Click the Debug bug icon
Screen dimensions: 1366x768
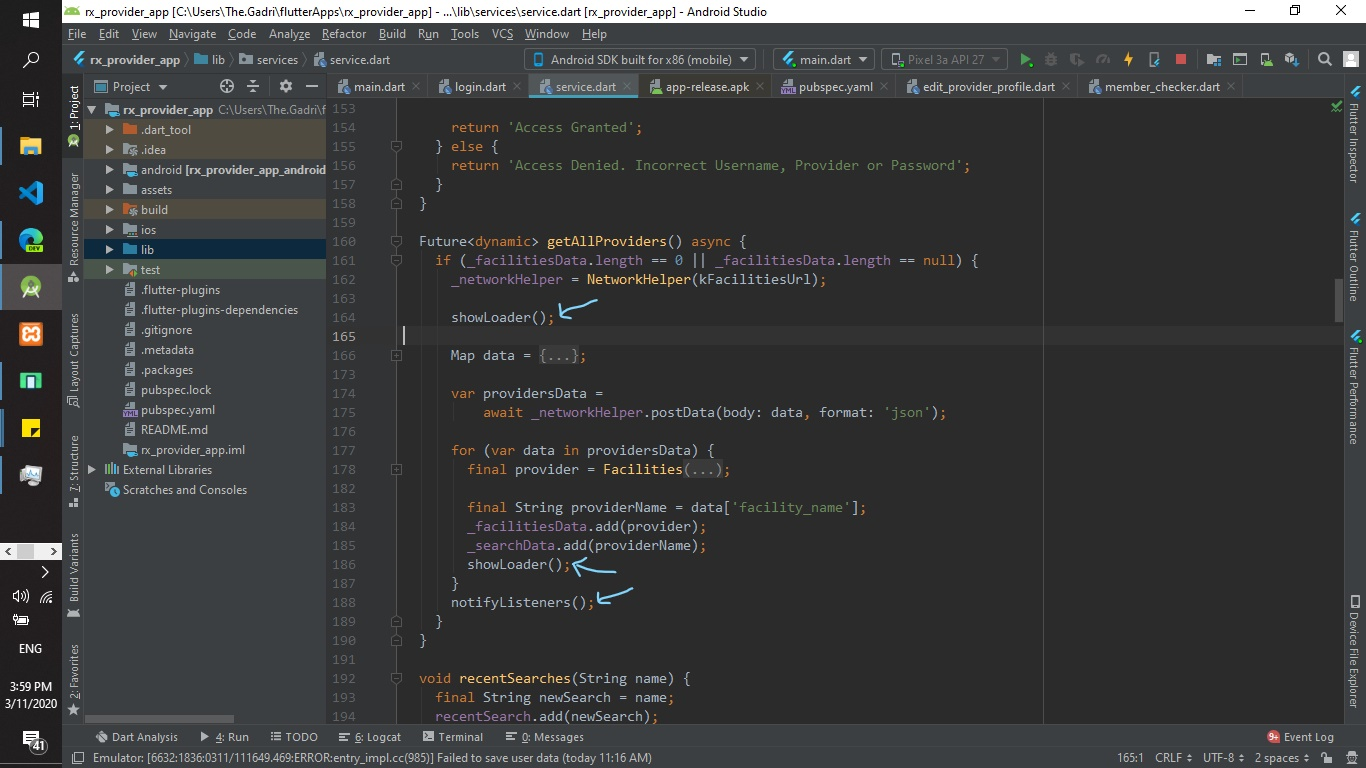(1052, 59)
